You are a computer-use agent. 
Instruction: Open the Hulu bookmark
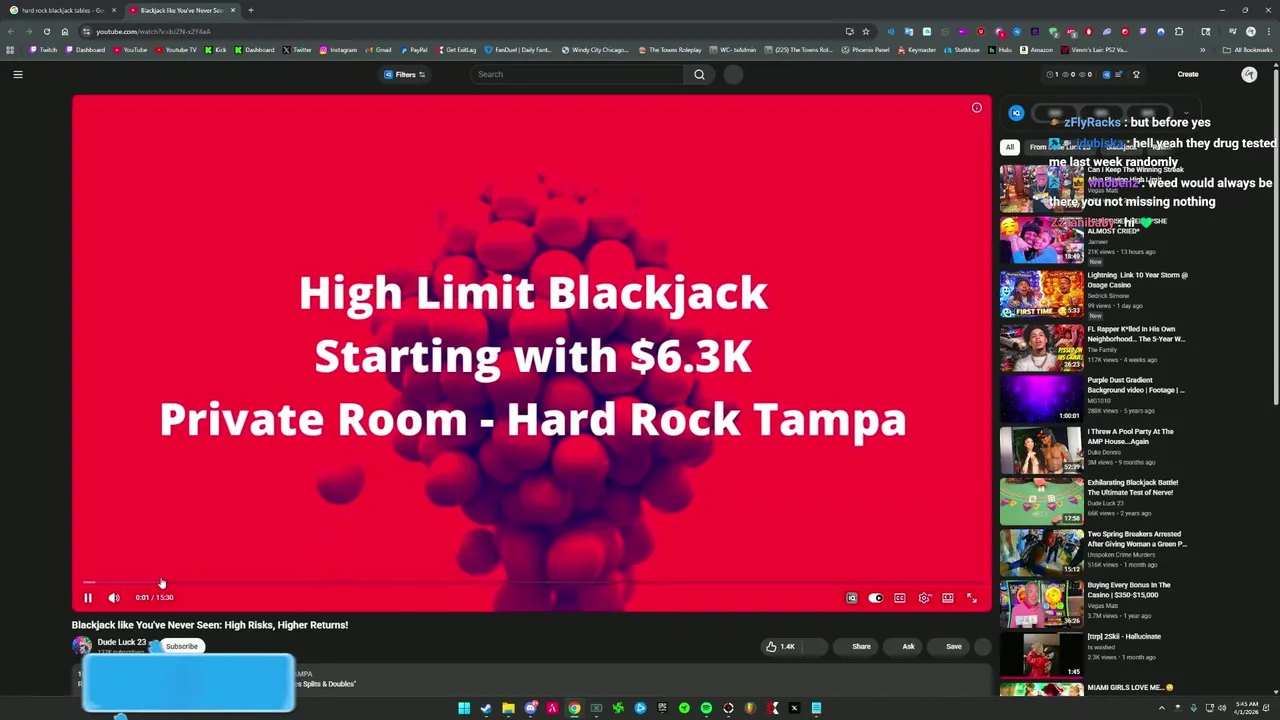pyautogui.click(x=1000, y=50)
